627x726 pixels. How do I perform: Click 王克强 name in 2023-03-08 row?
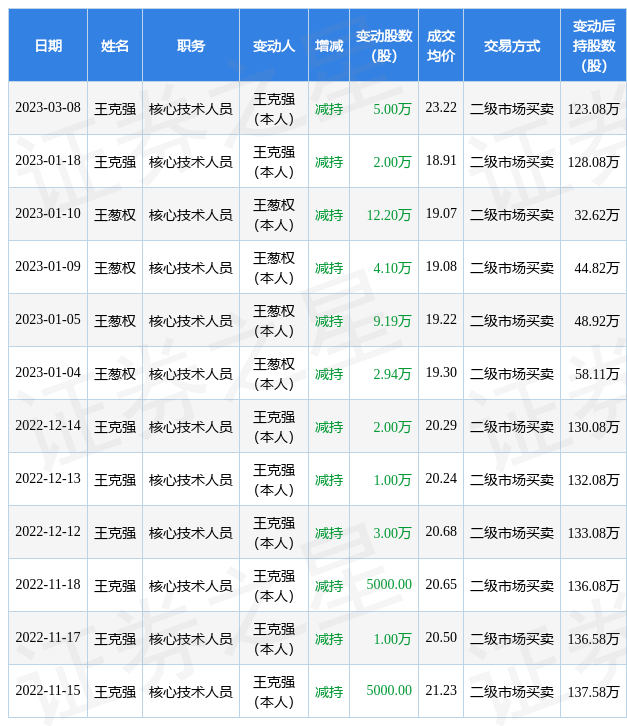pyautogui.click(x=115, y=109)
